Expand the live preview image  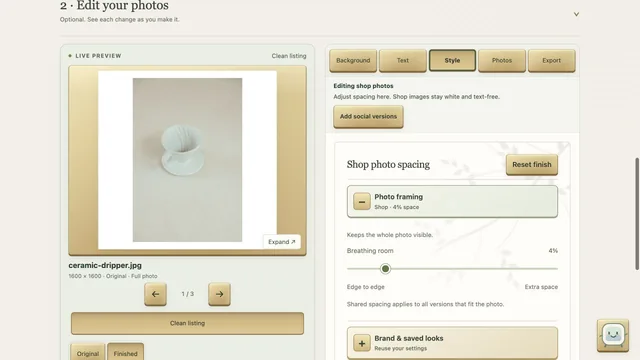[282, 242]
